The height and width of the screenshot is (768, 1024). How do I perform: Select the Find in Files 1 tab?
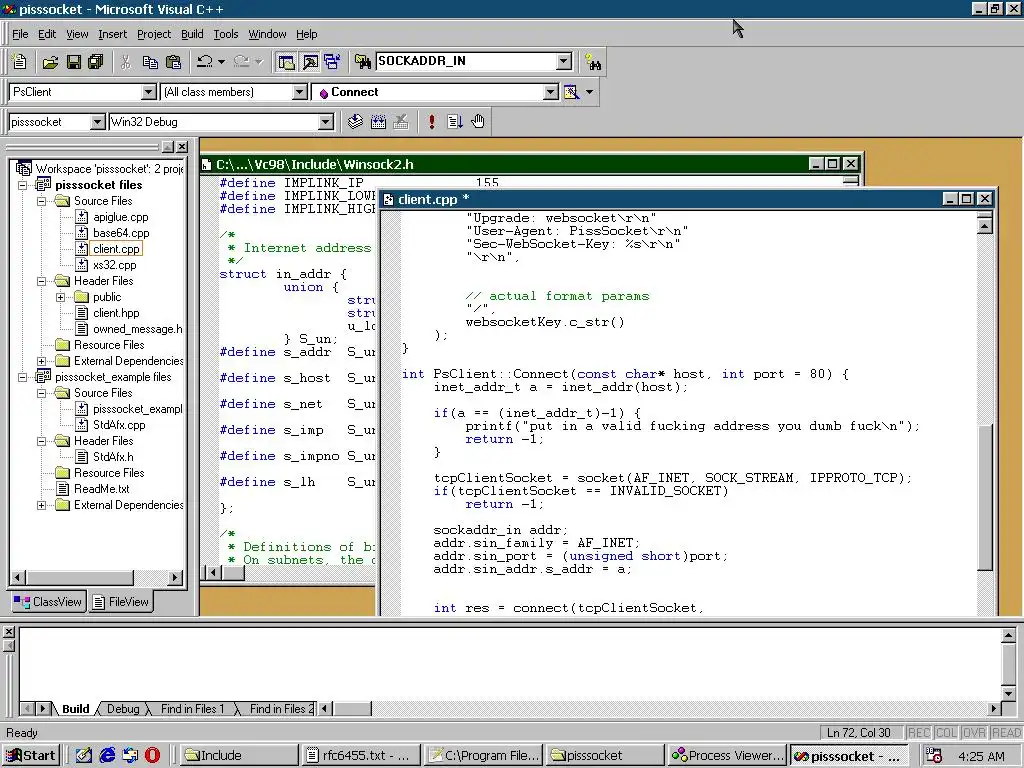192,709
